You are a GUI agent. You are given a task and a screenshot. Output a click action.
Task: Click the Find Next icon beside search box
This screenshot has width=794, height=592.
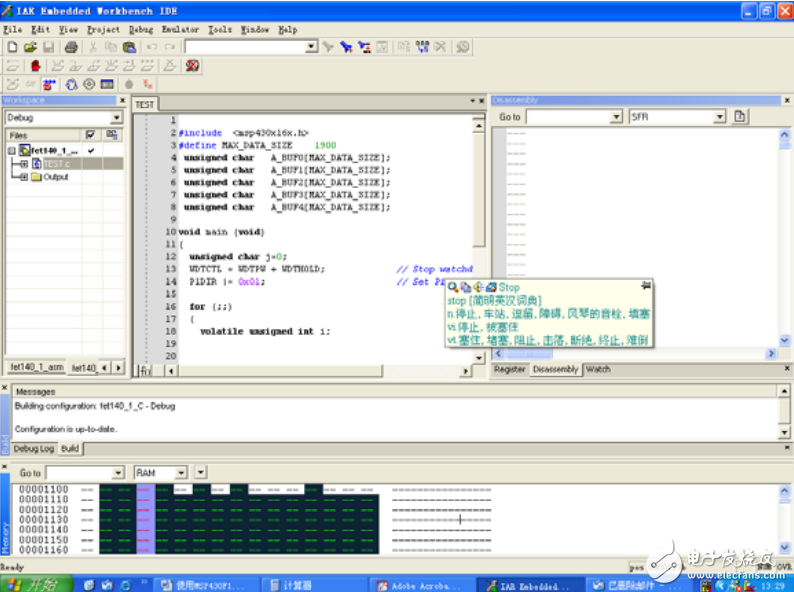point(328,47)
